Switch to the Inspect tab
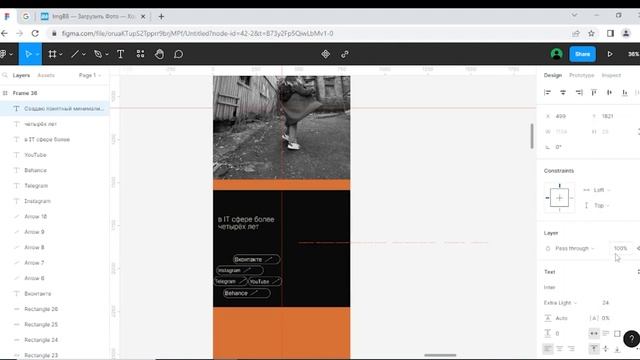 pos(611,75)
